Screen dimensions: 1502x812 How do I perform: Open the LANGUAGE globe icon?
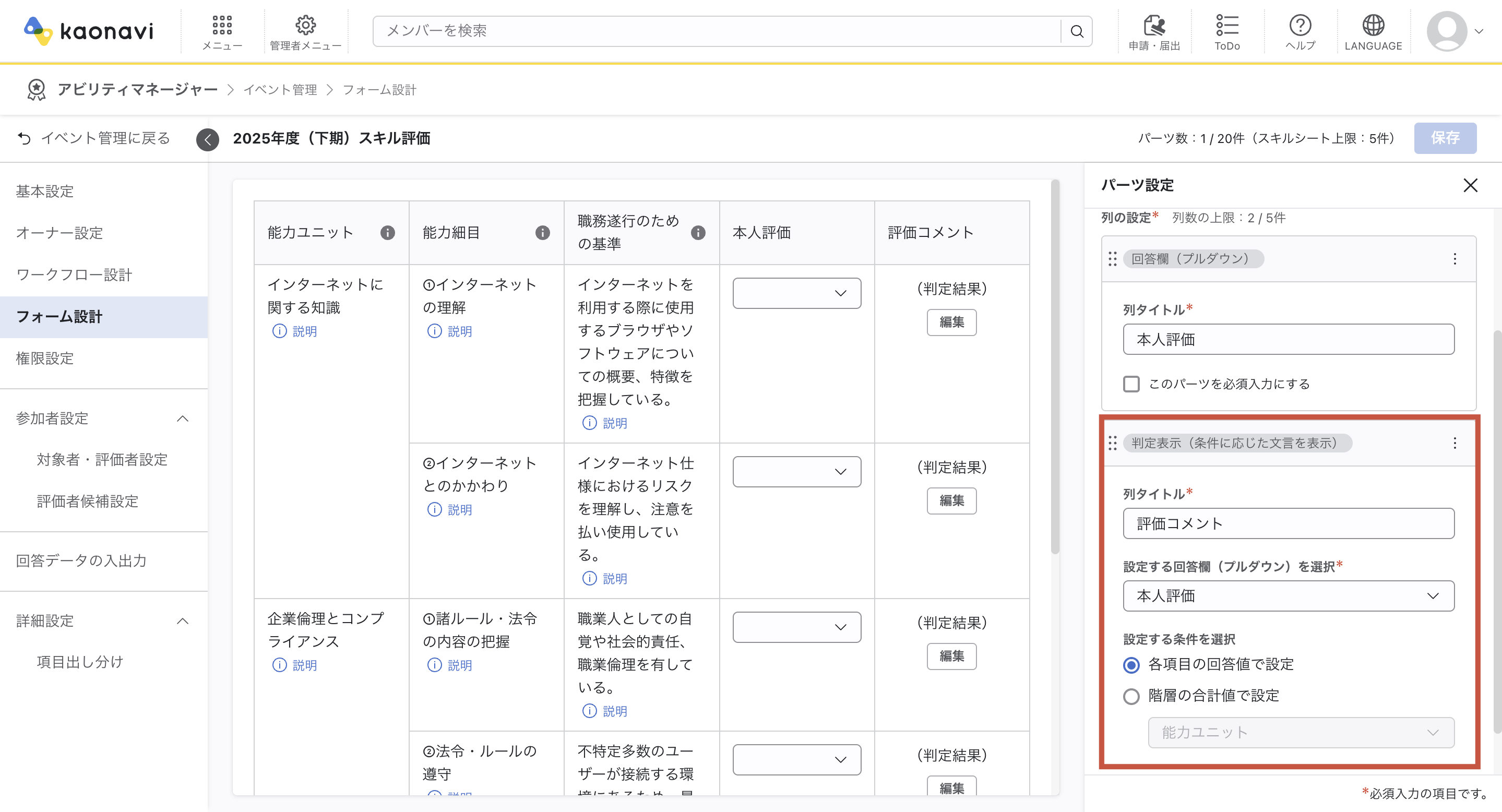1373,25
